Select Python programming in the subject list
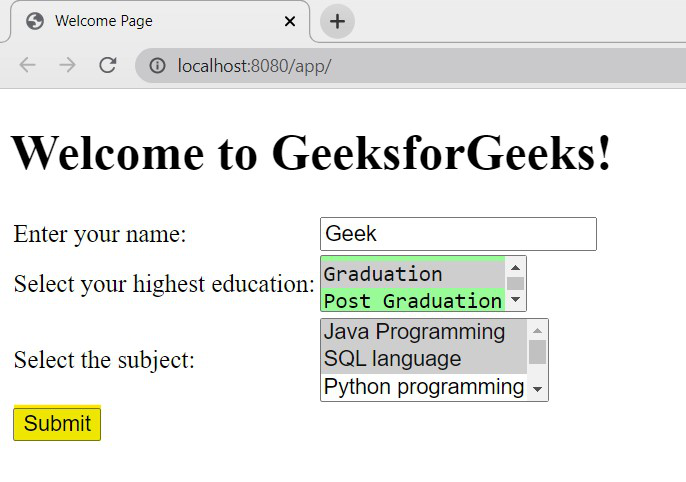Screen dimensions: 686x482 click(424, 387)
